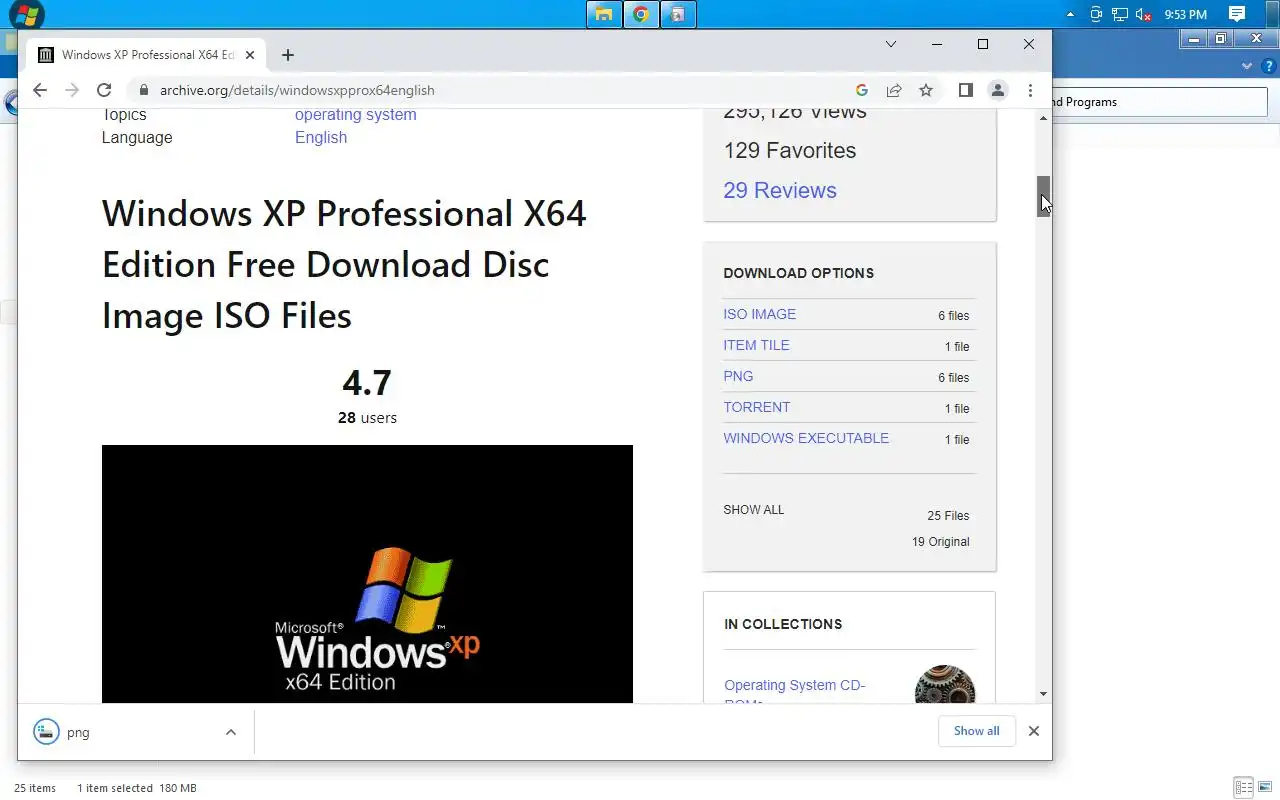View site information lock icon

(144, 90)
